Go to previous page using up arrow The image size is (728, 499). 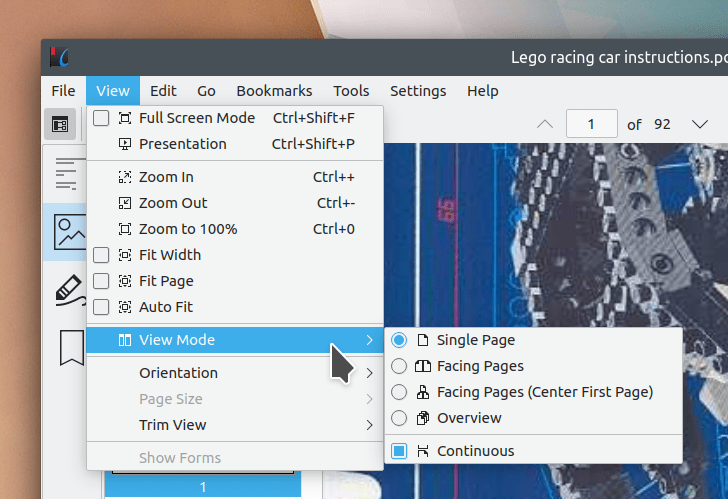[545, 125]
